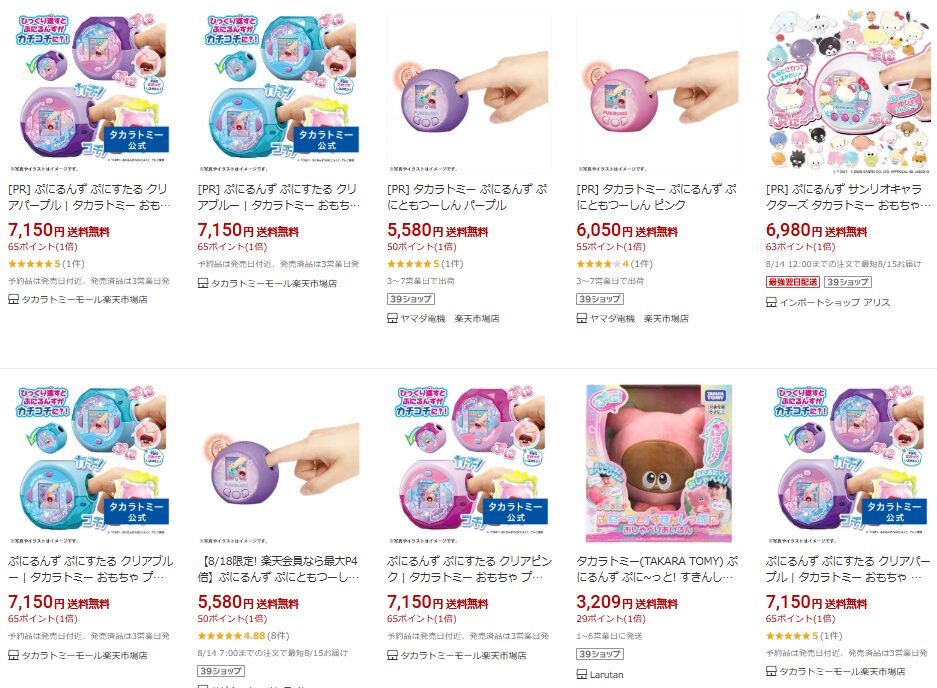Click the 4.88 star rating with 8 reviews
This screenshot has height=688, width=937.
243,636
